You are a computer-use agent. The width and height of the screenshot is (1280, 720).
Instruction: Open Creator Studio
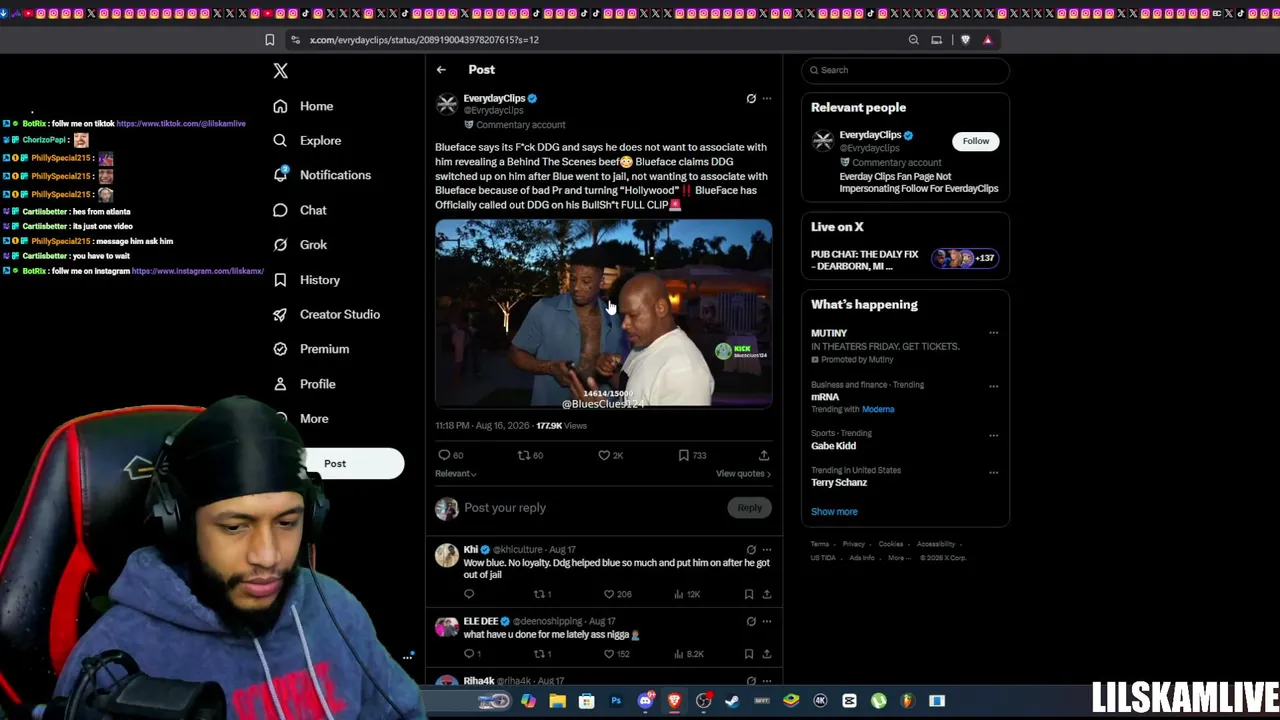(x=326, y=314)
